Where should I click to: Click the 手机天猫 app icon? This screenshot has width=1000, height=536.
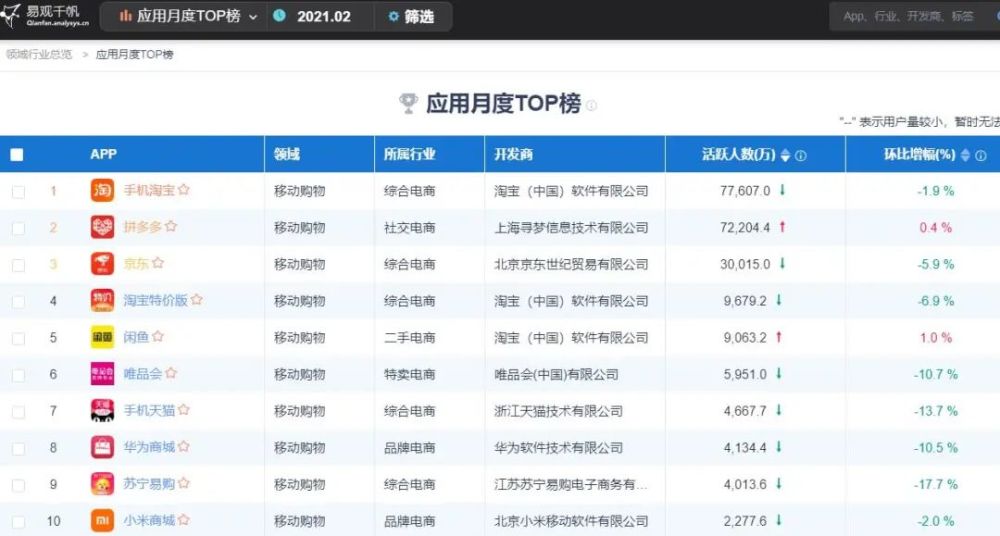102,410
